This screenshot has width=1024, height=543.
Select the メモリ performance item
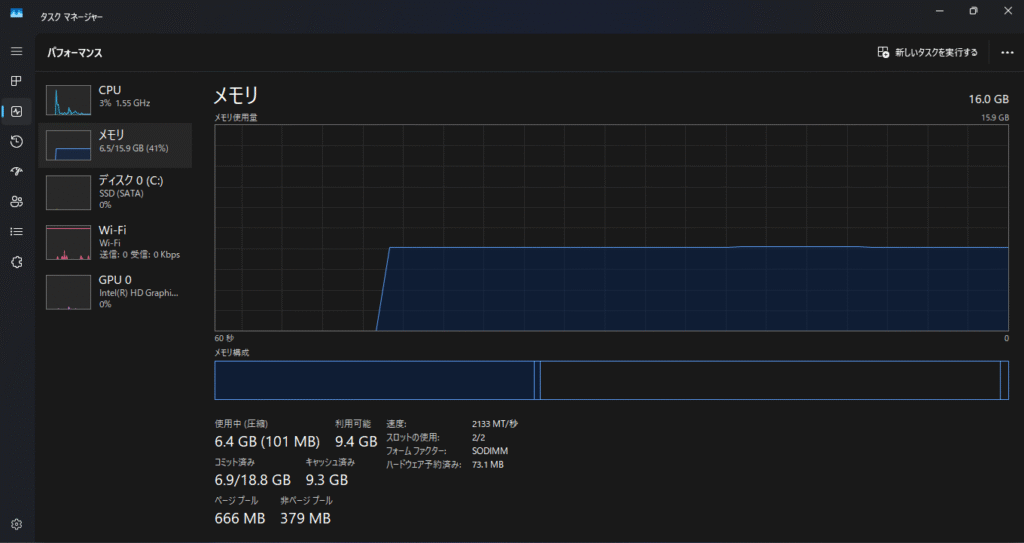click(115, 145)
